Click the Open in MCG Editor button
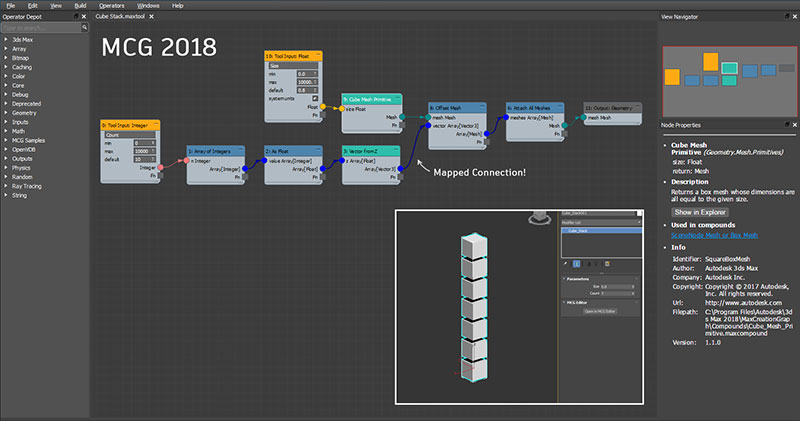 600,311
